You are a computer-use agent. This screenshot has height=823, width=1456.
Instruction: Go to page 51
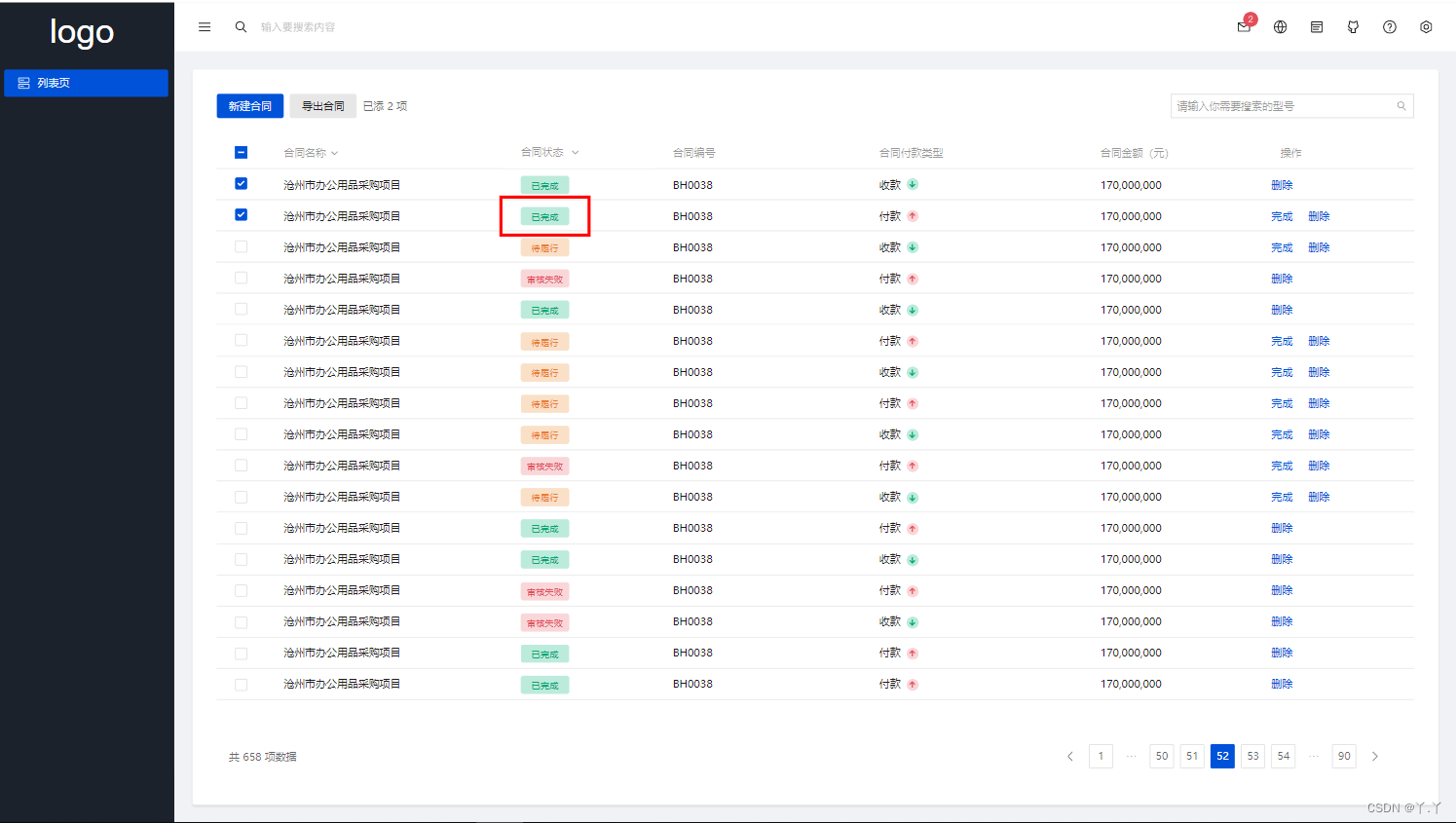pos(1192,756)
